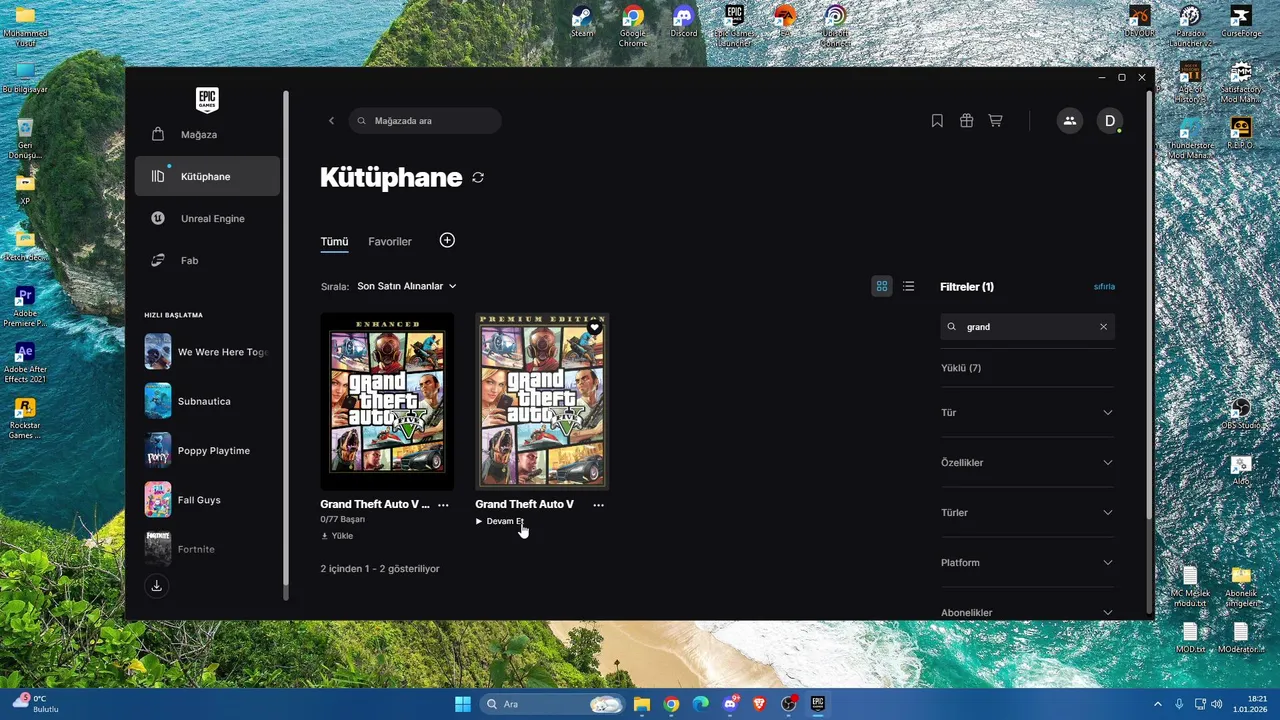Open the gift redeem icon
The width and height of the screenshot is (1280, 720).
tap(966, 121)
